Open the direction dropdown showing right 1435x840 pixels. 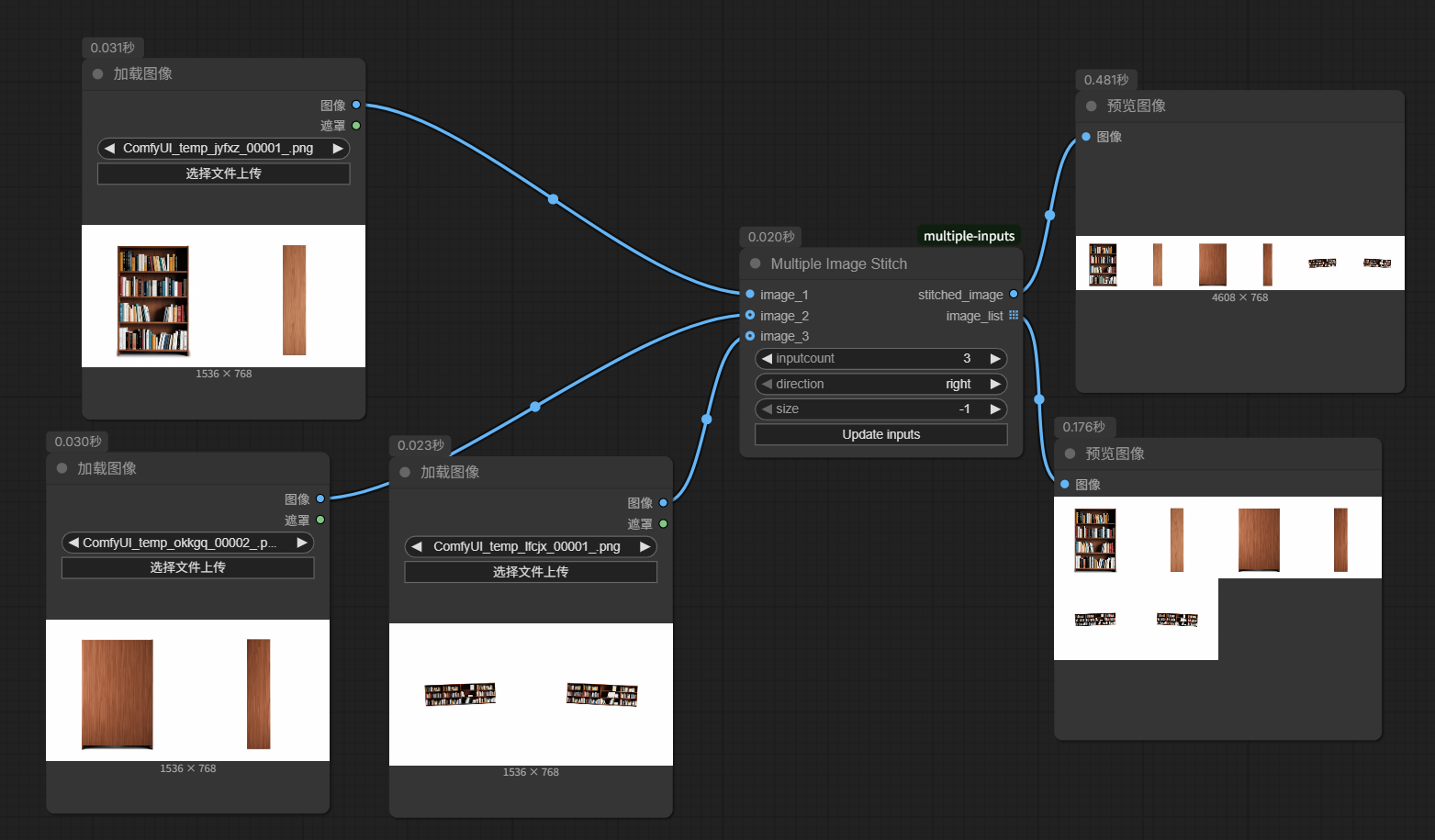click(x=880, y=384)
